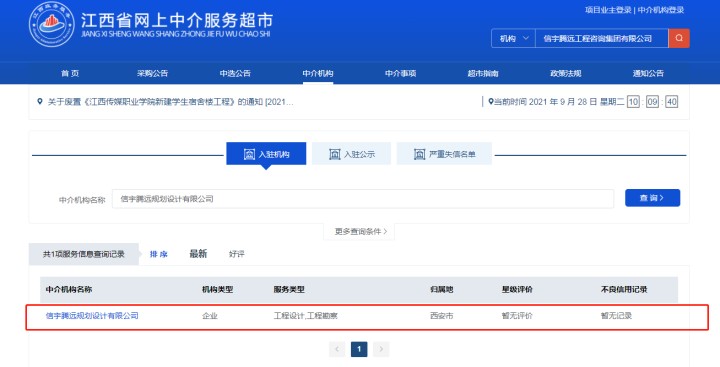Viewport: 720px width, 367px height.
Task: Click the 不良信用记录 column header
Action: coord(624,289)
